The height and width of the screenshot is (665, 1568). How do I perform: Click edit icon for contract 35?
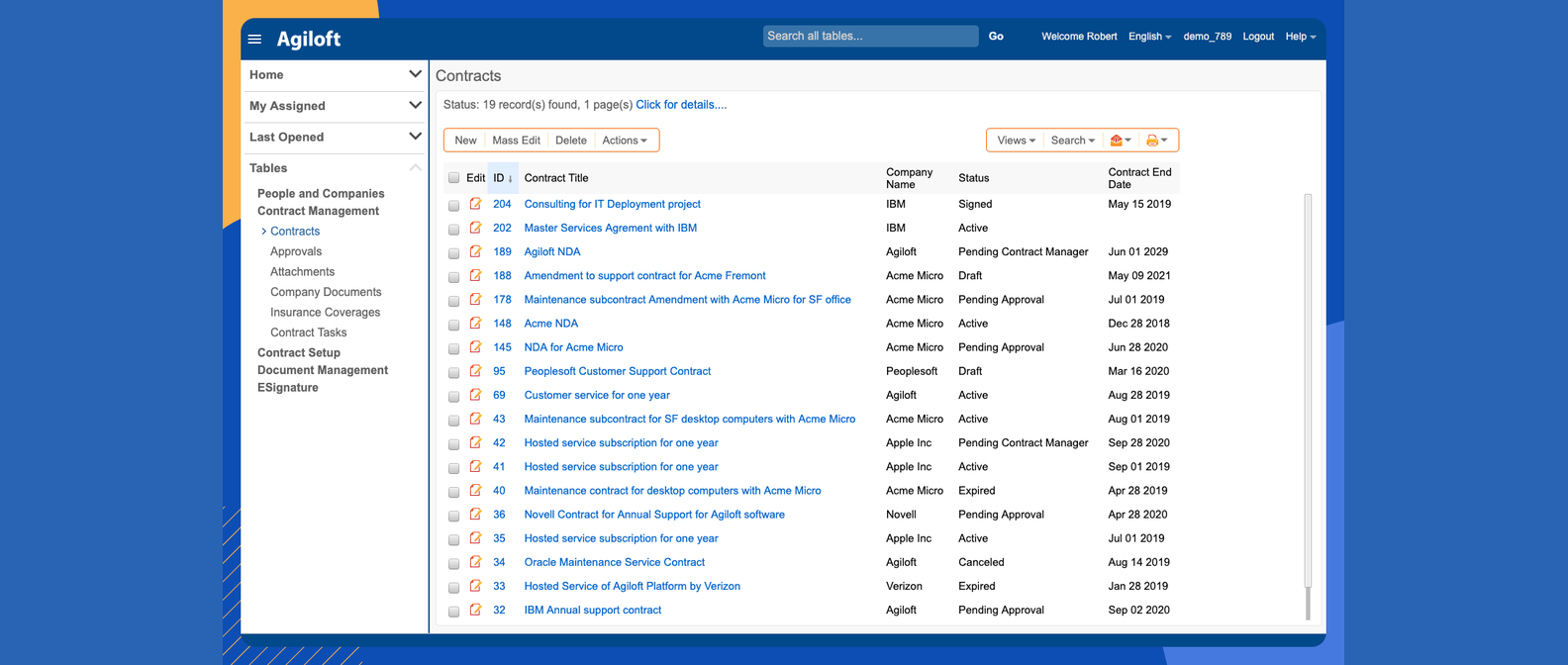point(475,538)
